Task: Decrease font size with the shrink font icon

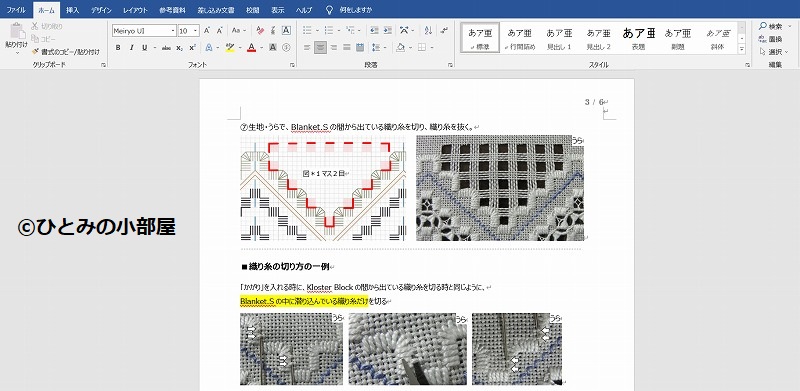Action: pos(219,31)
